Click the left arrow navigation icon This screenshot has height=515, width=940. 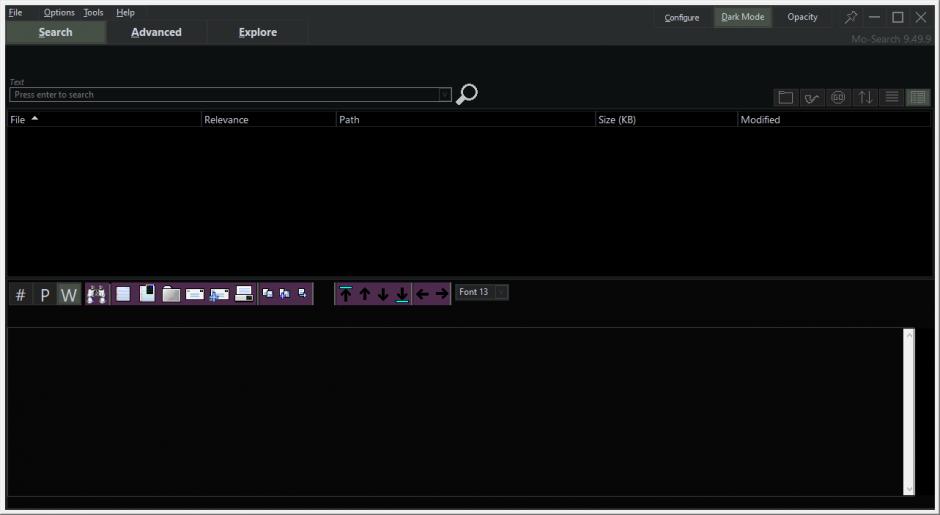[x=422, y=294]
